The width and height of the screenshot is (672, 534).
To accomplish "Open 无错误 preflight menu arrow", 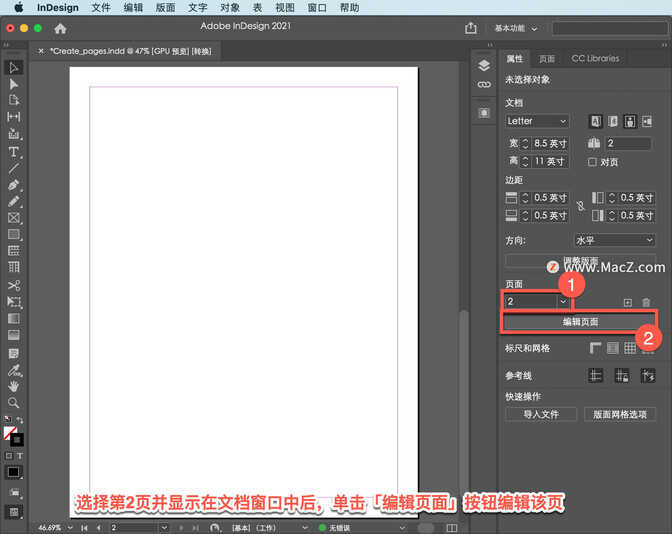I will 402,528.
